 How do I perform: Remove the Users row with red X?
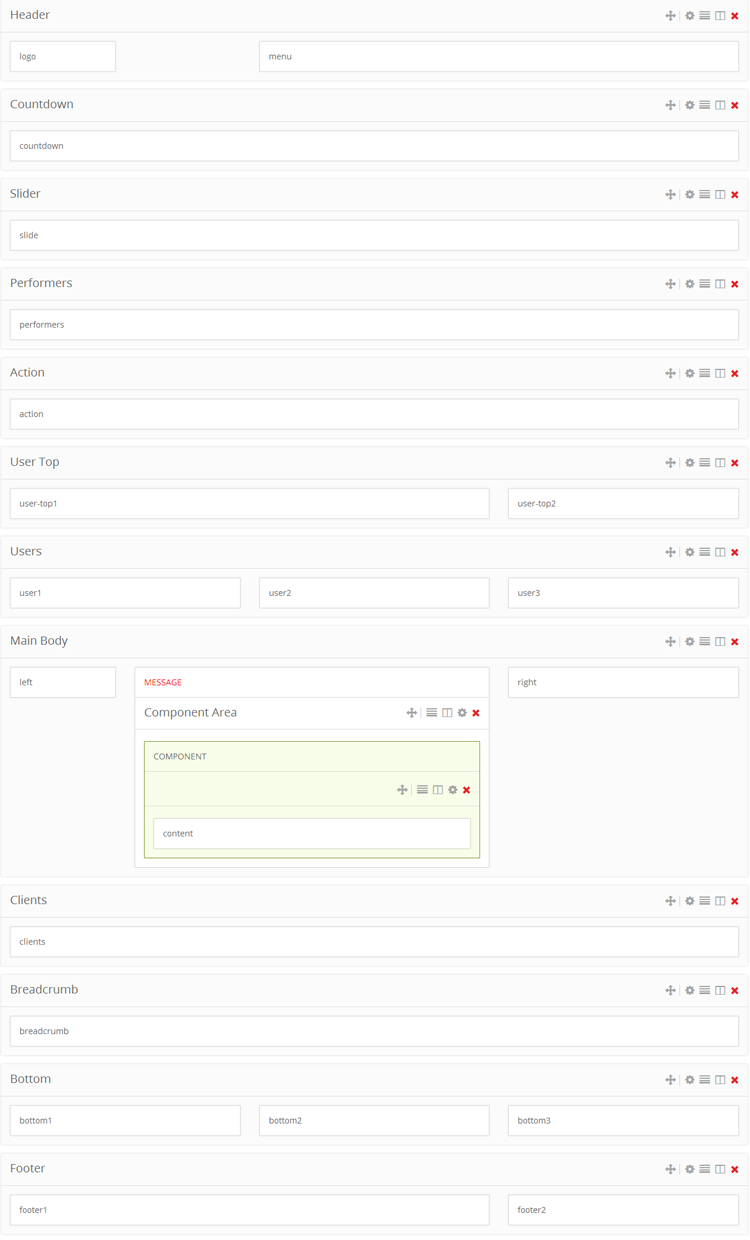735,552
